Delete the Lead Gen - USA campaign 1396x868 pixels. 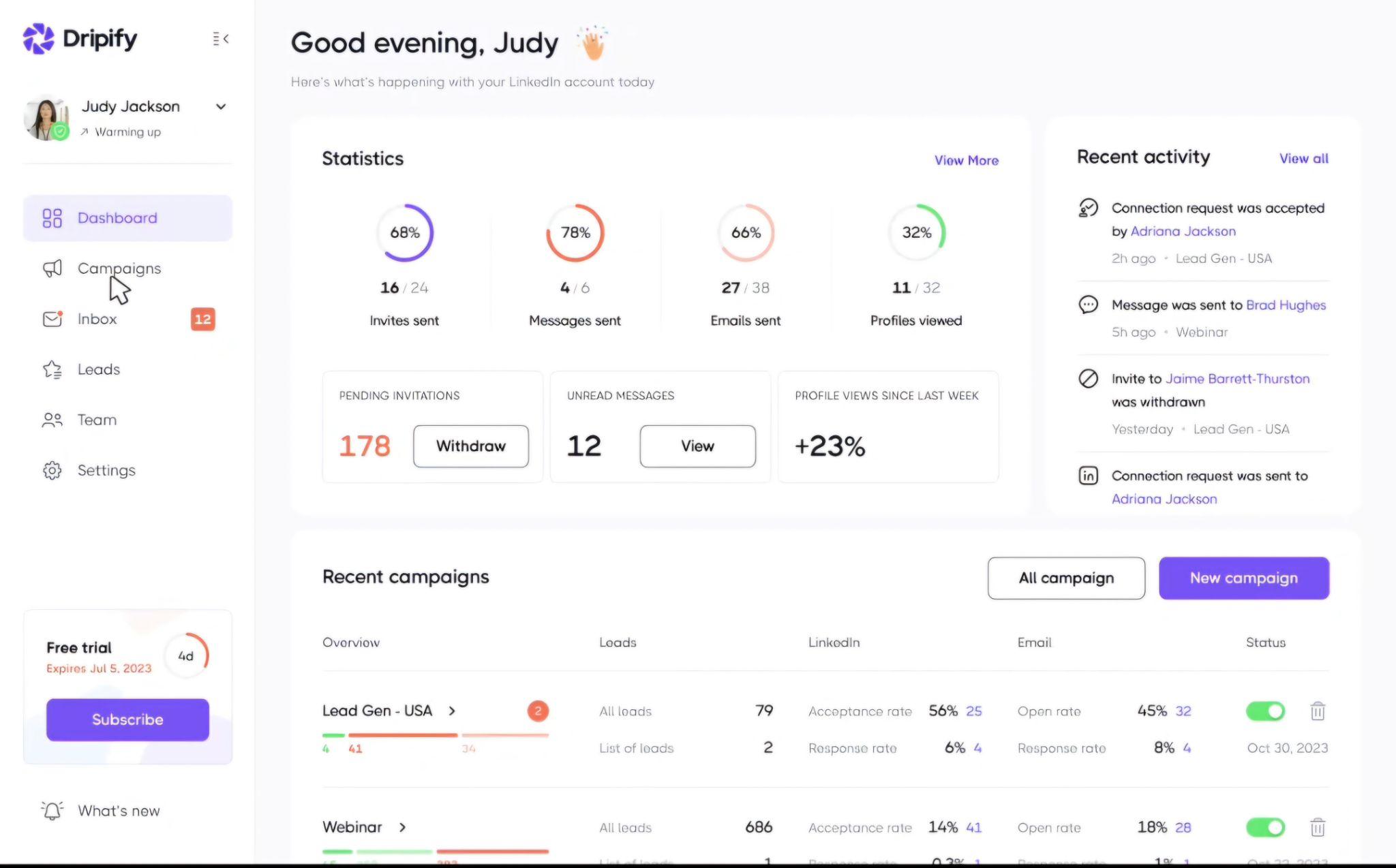(1318, 711)
